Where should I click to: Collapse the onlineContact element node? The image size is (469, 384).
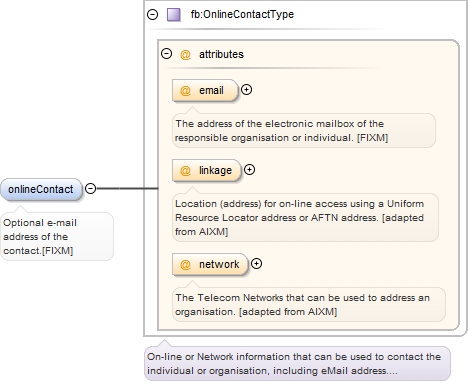click(90, 189)
